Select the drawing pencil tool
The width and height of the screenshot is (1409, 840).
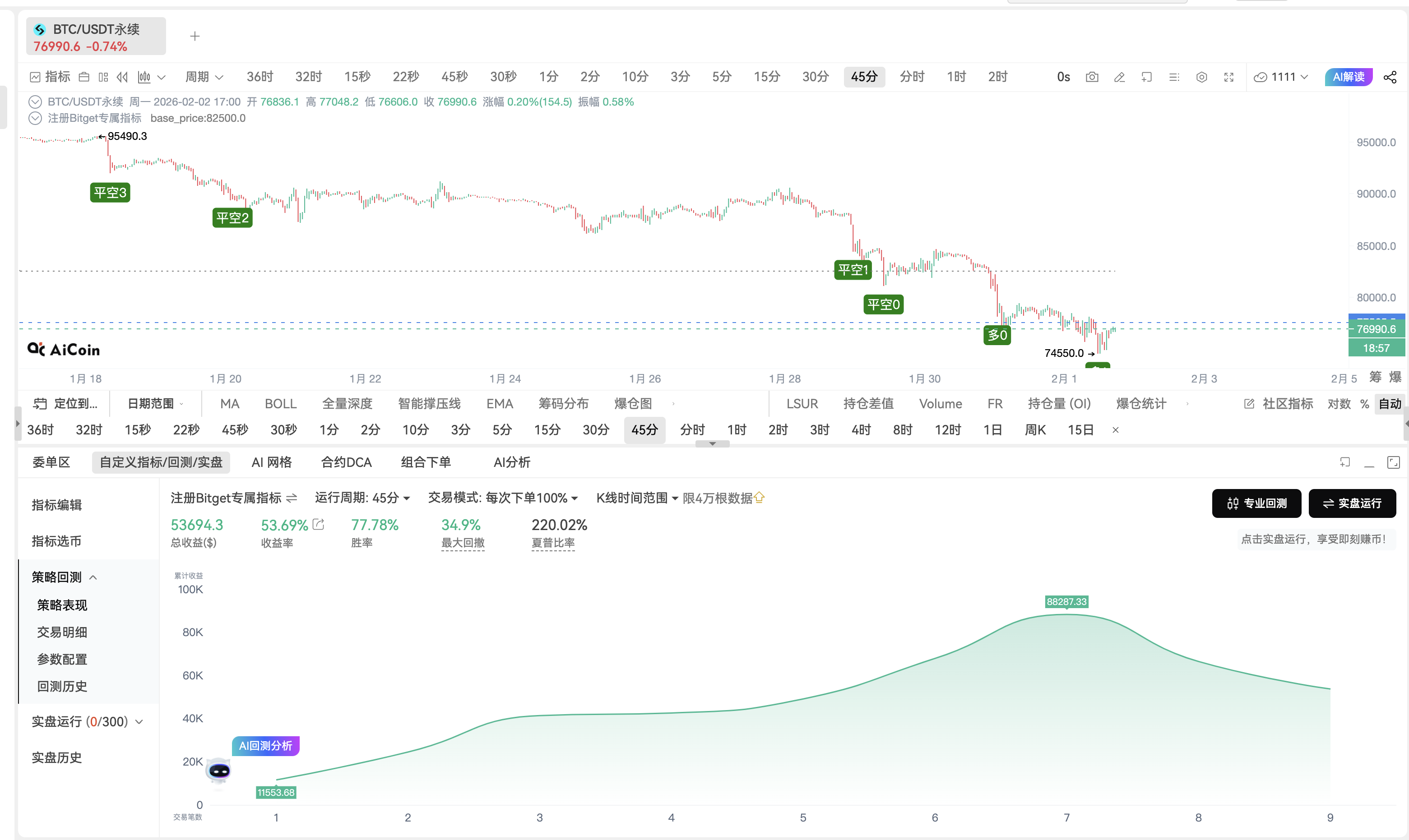point(1119,76)
